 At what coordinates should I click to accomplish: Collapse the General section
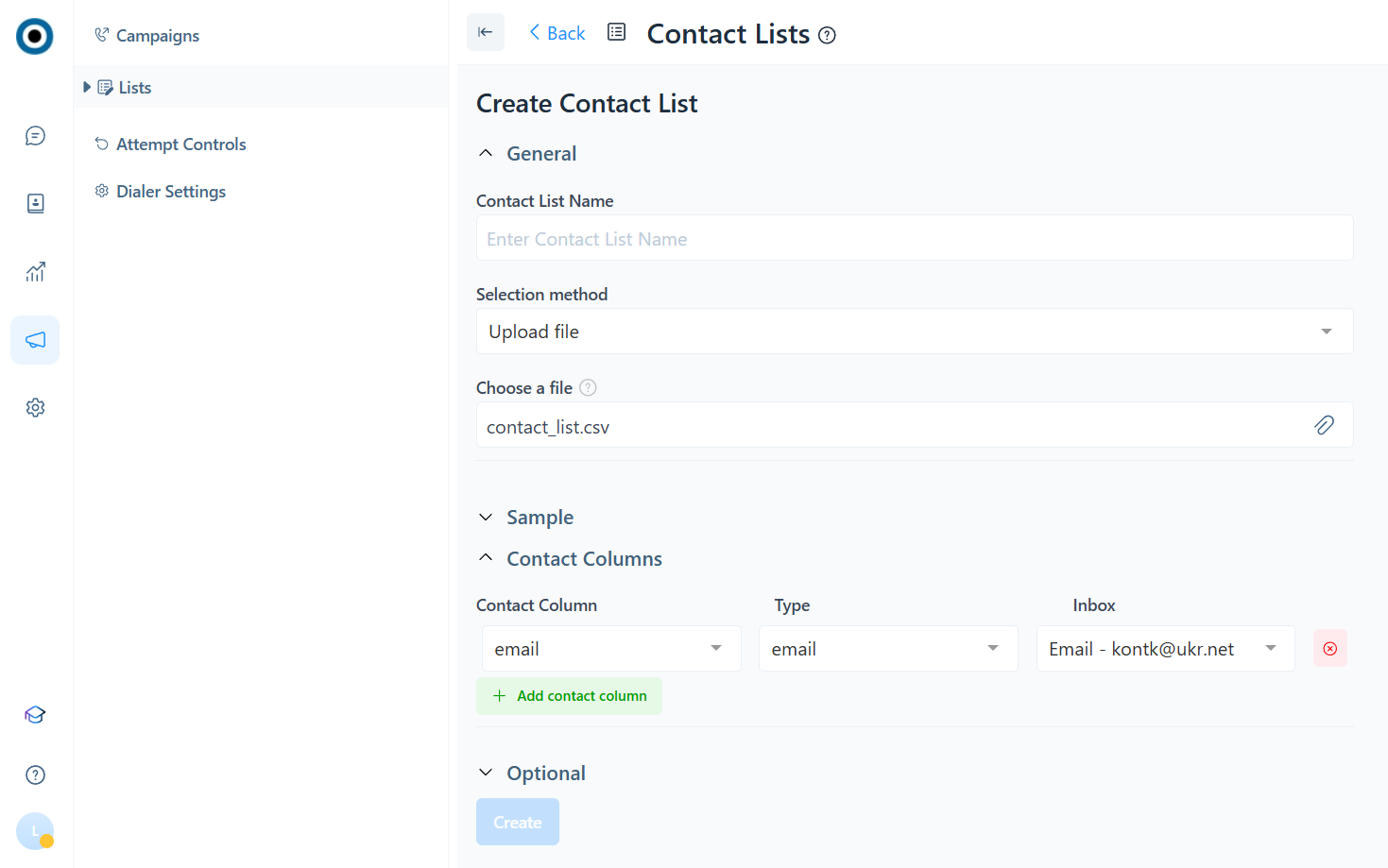[540, 154]
